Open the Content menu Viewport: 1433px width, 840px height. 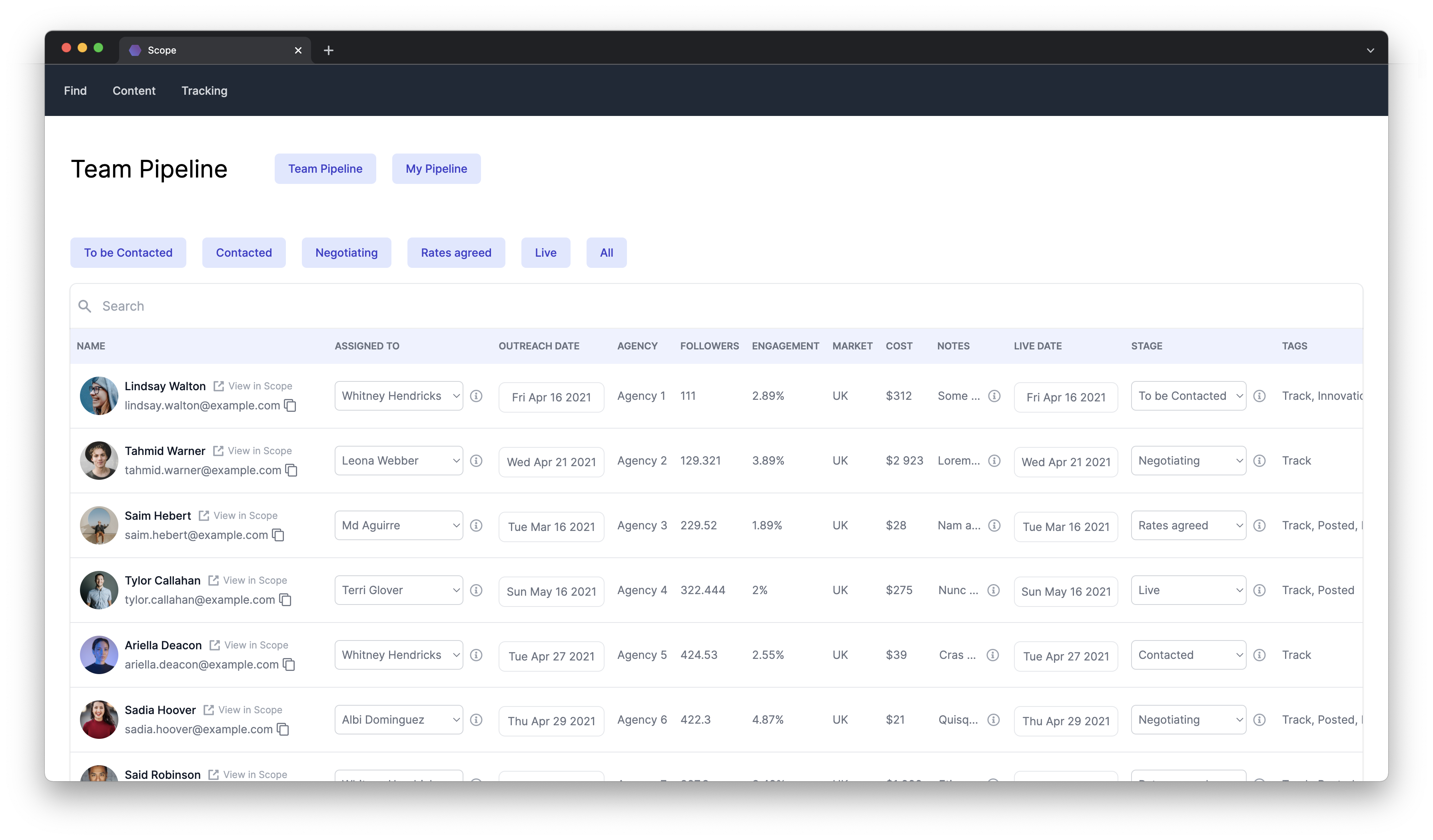point(134,91)
